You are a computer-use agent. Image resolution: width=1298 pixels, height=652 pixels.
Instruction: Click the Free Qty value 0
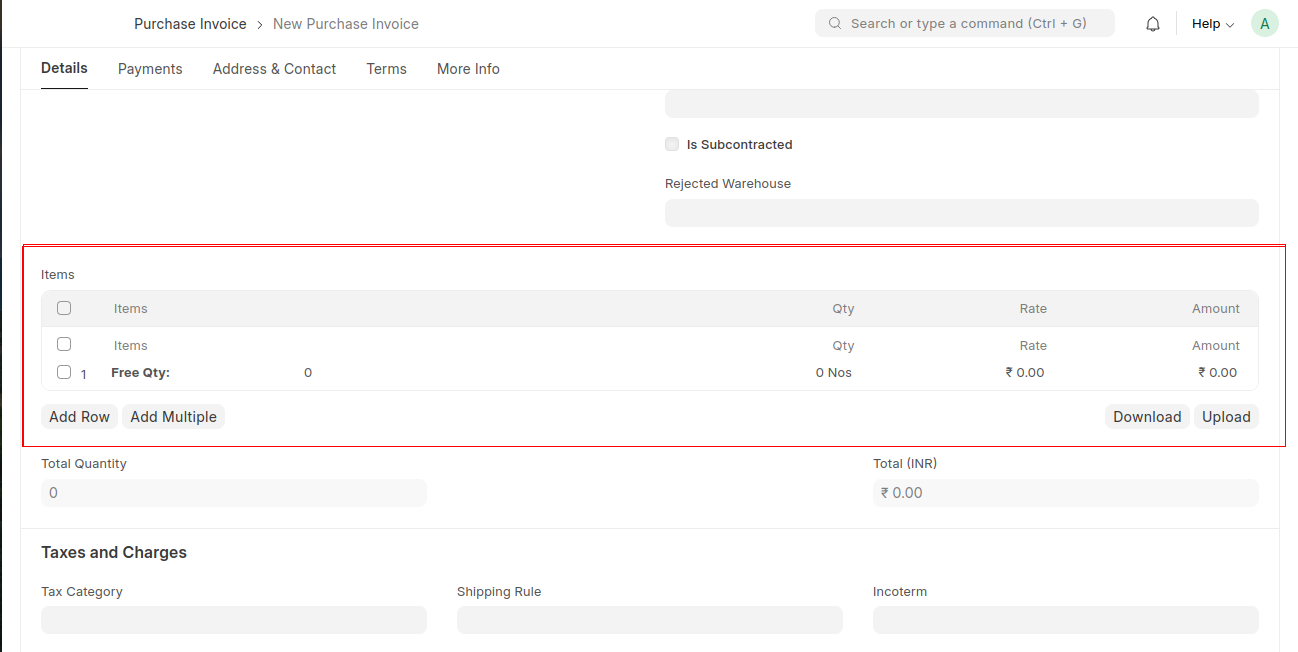308,373
